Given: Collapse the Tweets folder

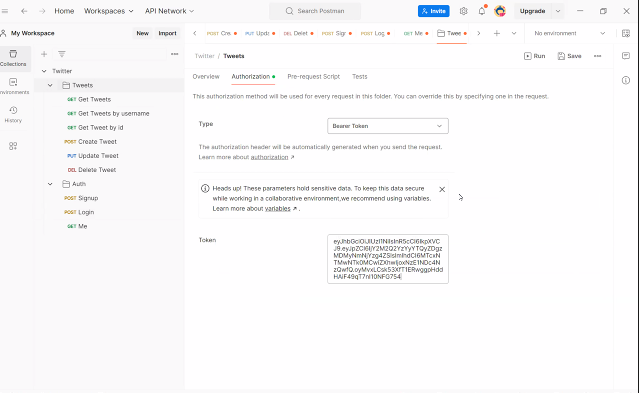Looking at the screenshot, I should click(50, 85).
